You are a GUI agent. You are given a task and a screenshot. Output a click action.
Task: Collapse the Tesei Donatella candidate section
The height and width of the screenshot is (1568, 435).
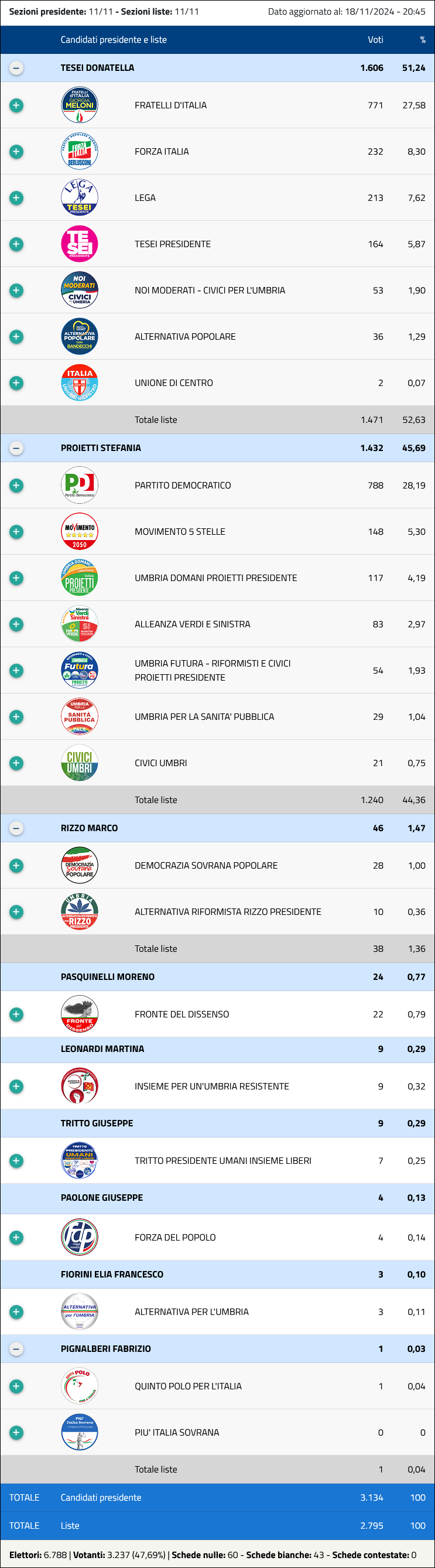pyautogui.click(x=16, y=68)
